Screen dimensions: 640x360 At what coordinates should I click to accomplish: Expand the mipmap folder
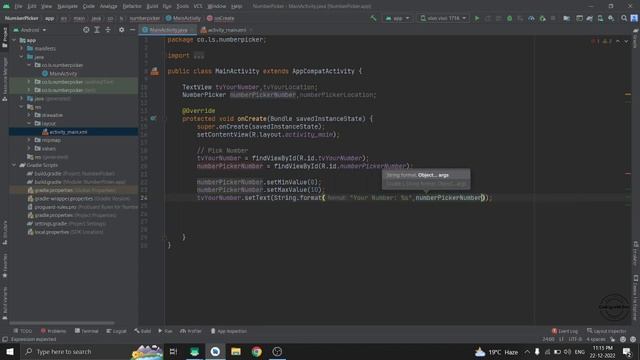pos(29,140)
